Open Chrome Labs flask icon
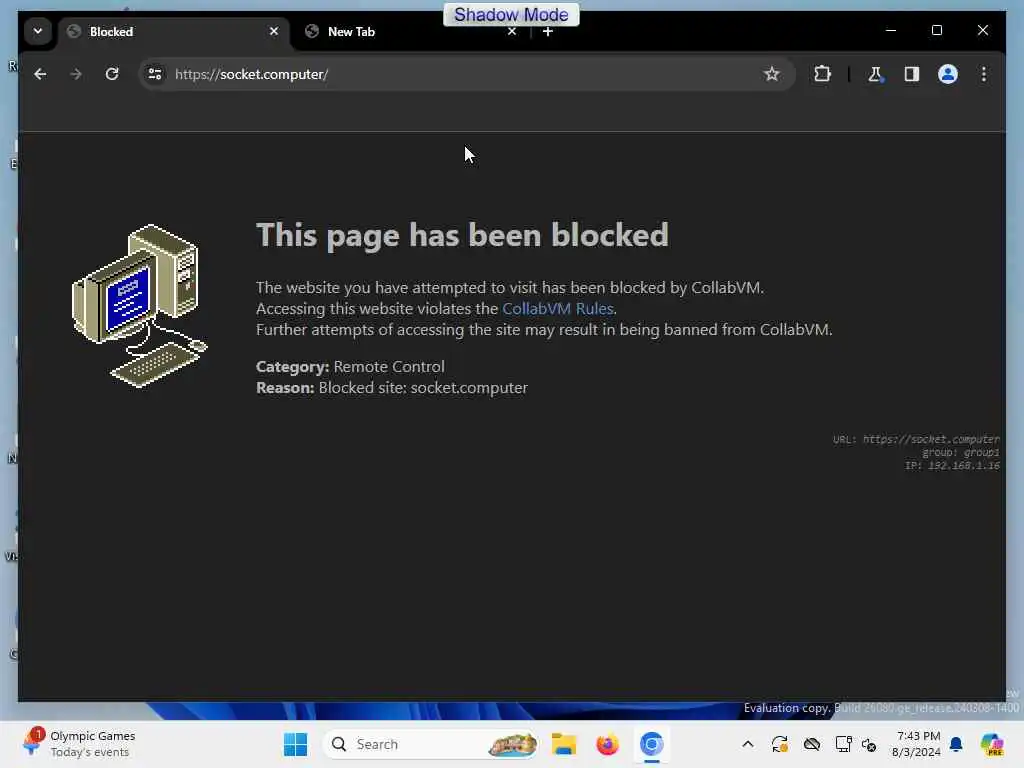The height and width of the screenshot is (768, 1024). click(875, 74)
